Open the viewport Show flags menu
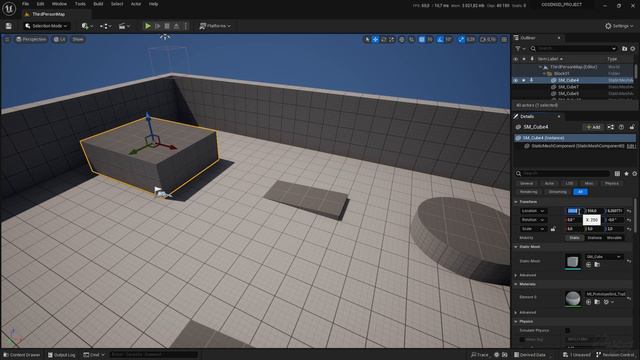Image resolution: width=640 pixels, height=360 pixels. pyautogui.click(x=78, y=39)
